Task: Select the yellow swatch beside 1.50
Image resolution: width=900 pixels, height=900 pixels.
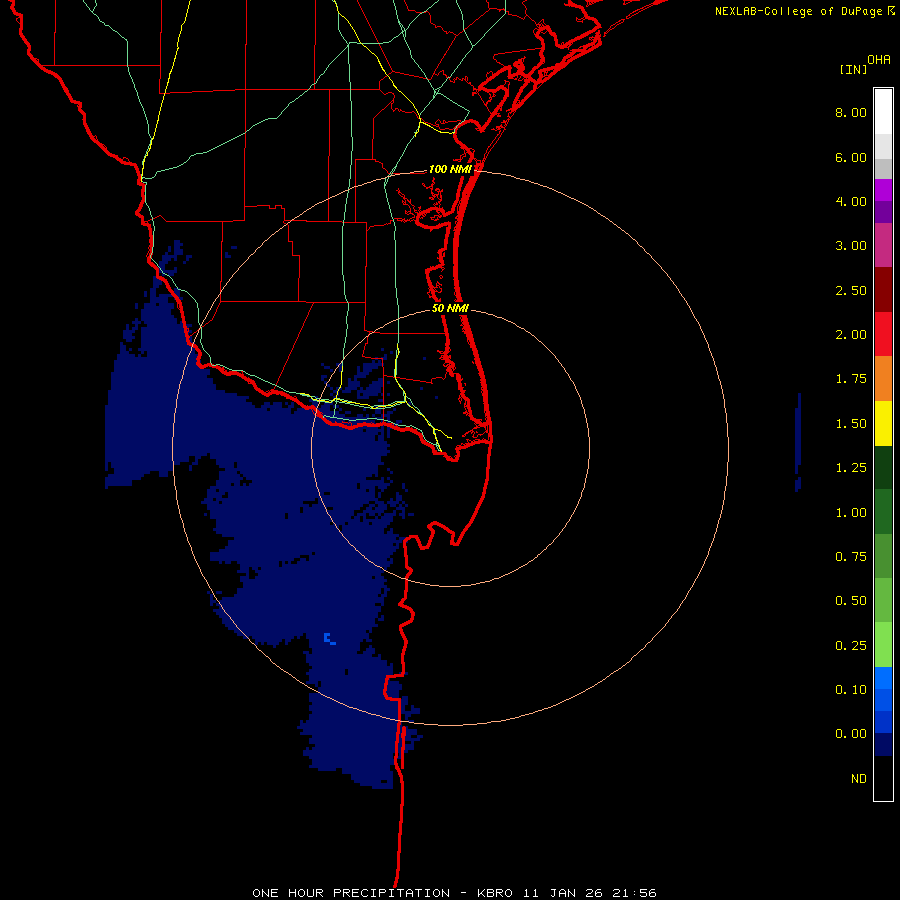Action: pos(883,424)
